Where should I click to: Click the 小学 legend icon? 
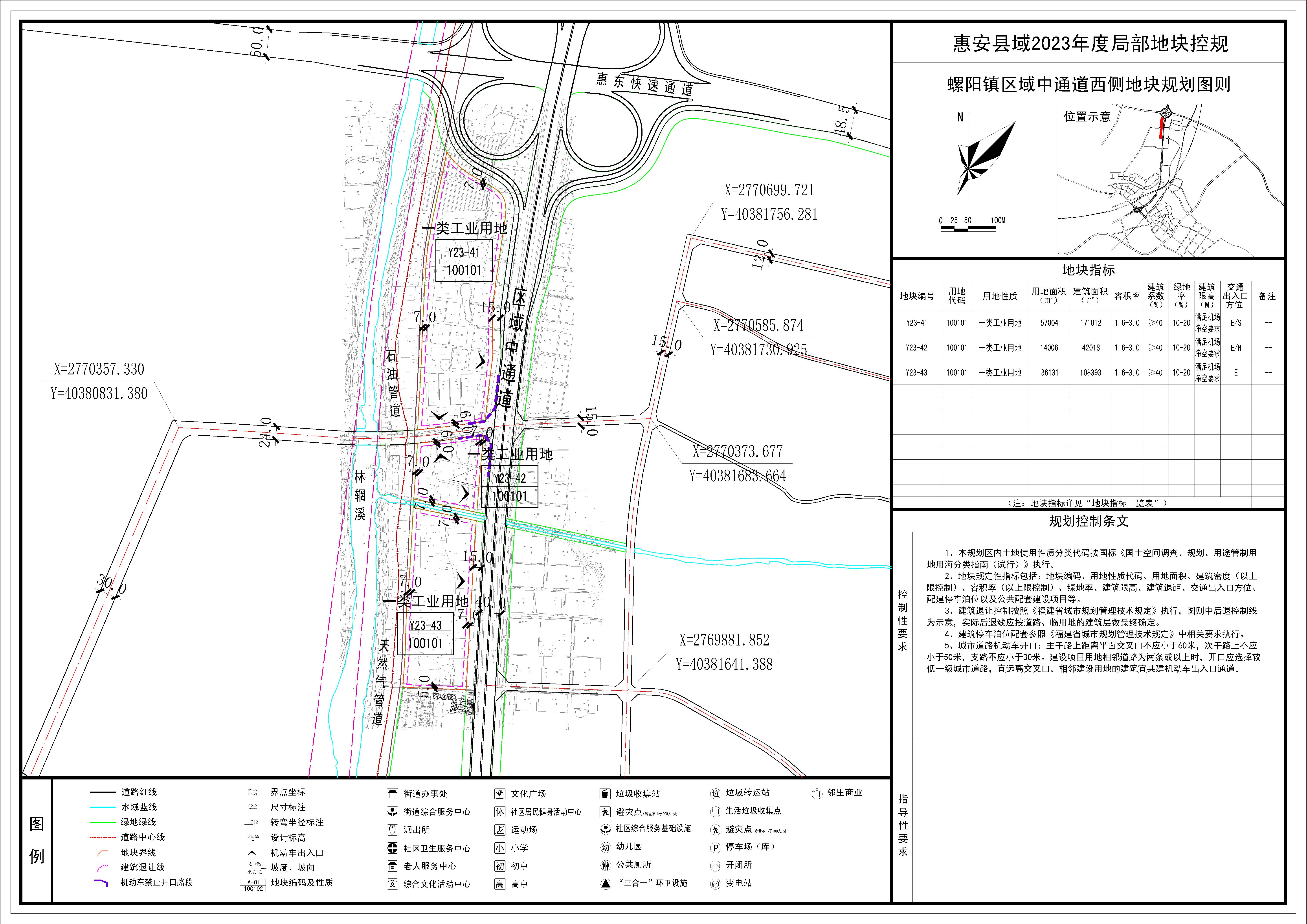tap(499, 848)
